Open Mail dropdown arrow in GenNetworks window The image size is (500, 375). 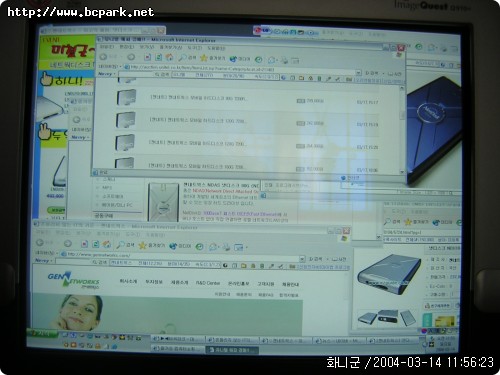tap(219, 247)
